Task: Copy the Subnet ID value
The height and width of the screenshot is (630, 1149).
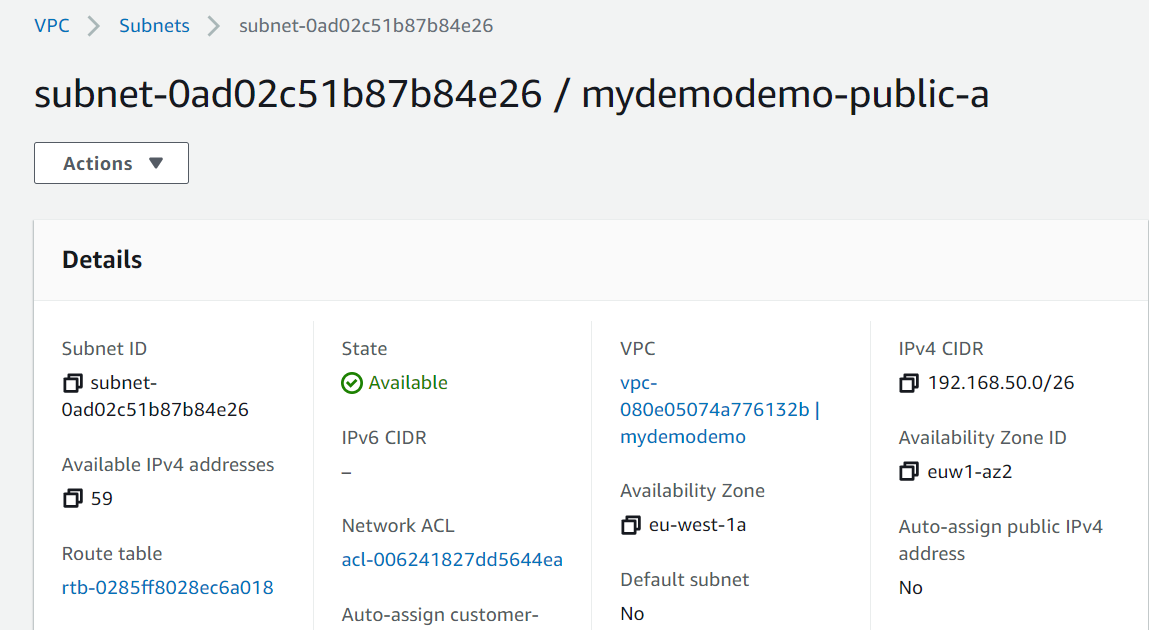Action: click(72, 383)
